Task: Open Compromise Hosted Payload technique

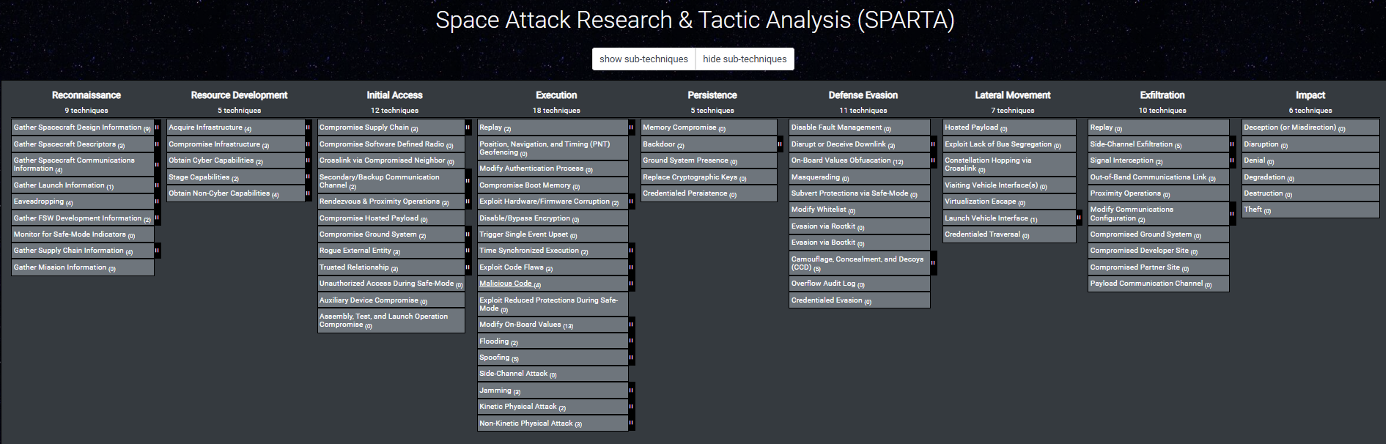Action: tap(391, 218)
